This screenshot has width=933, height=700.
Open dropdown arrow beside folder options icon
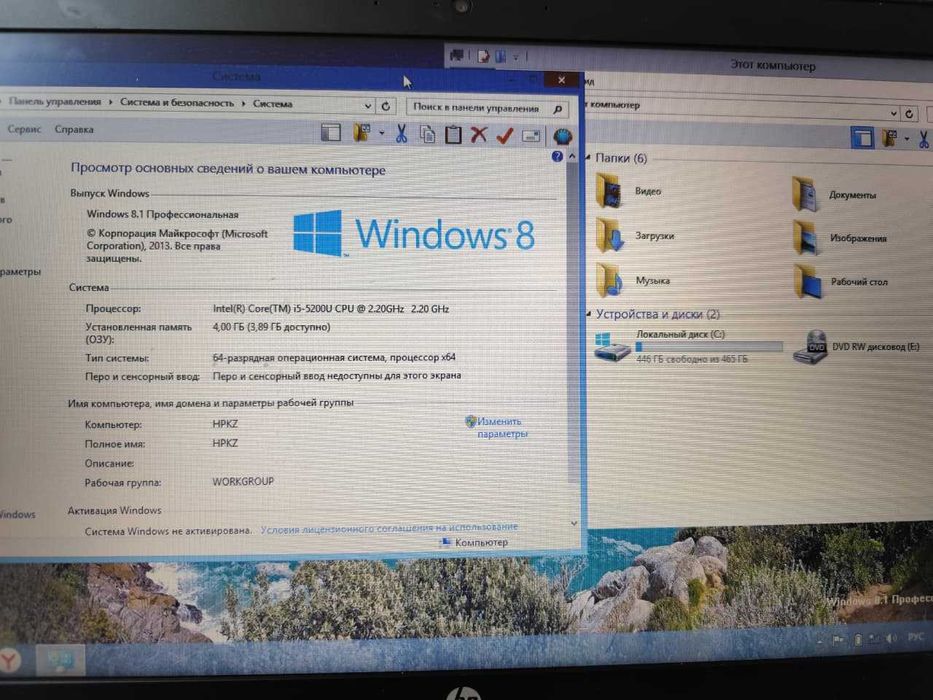pos(381,133)
